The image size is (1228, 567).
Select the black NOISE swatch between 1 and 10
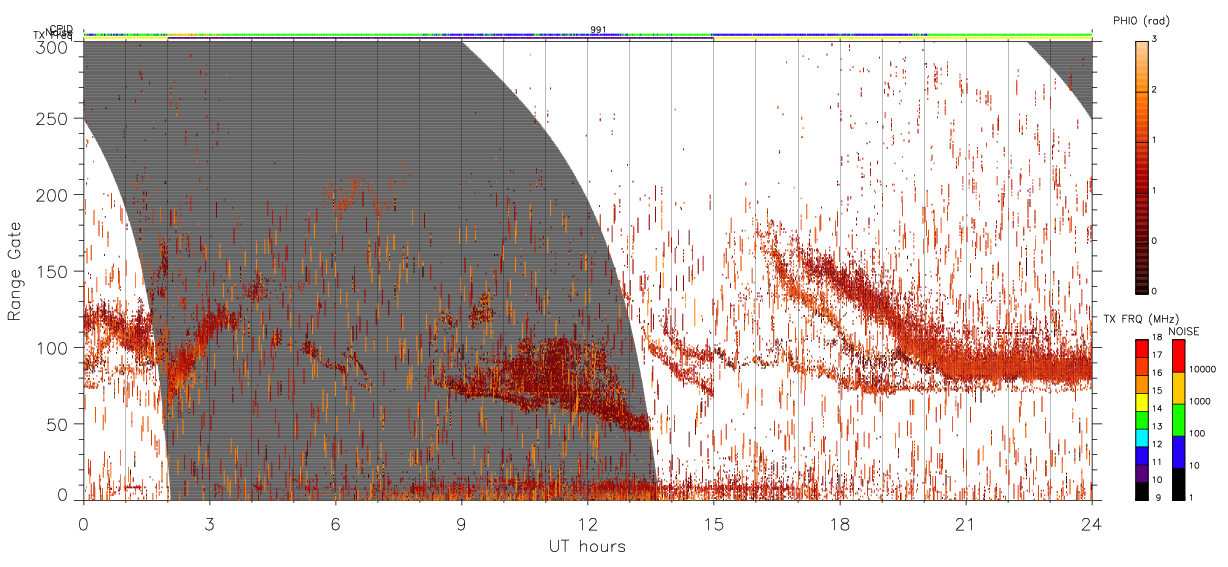click(x=1178, y=484)
